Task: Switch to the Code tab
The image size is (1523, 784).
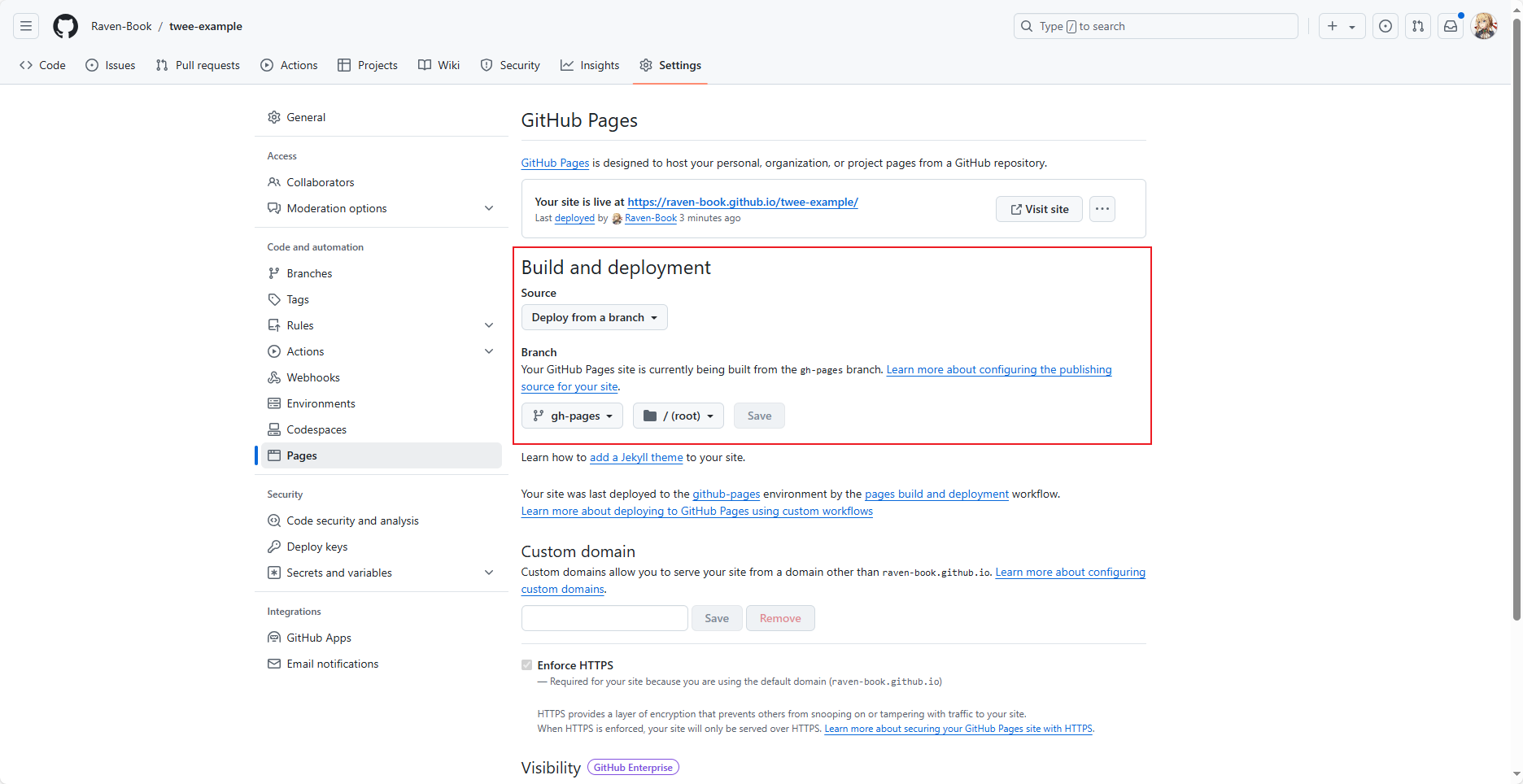Action: (x=42, y=65)
